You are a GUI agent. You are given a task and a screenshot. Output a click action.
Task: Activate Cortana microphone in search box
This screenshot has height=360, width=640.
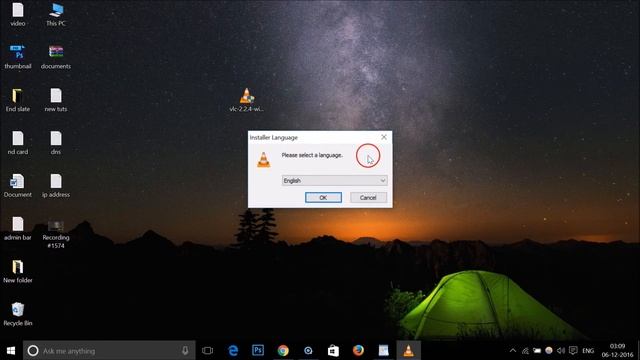coord(185,351)
